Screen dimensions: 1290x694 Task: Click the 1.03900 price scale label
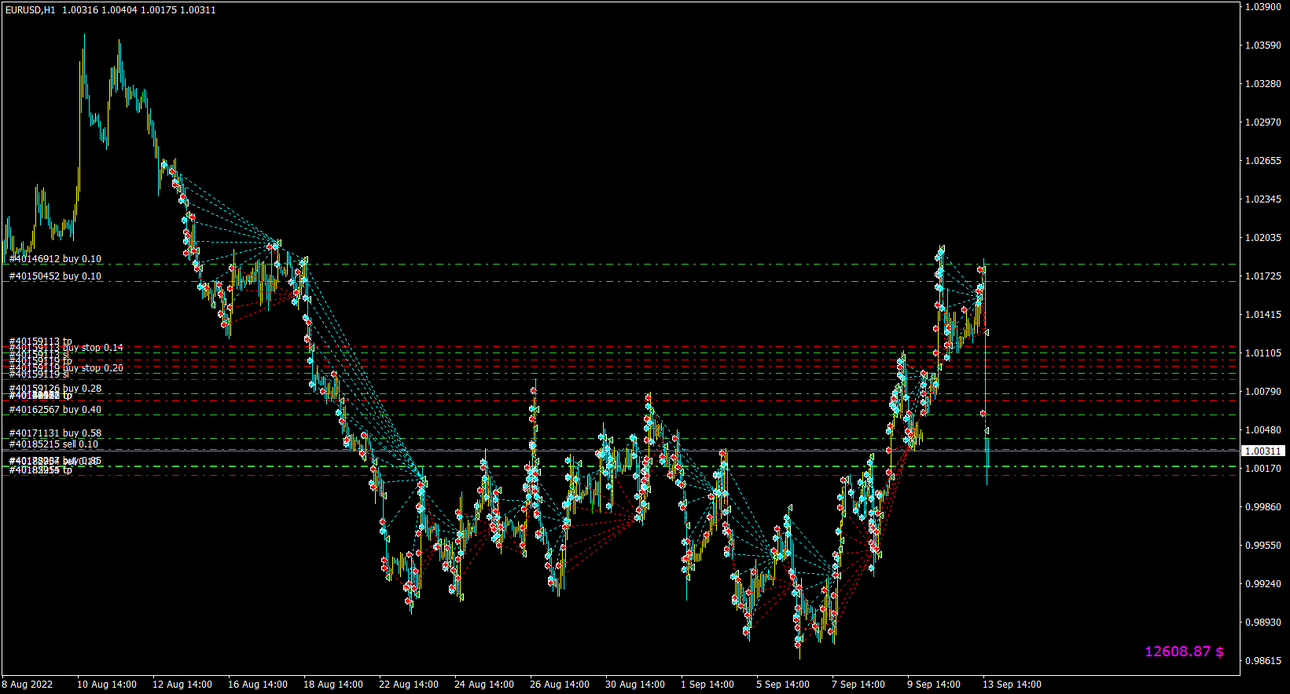pyautogui.click(x=1263, y=7)
